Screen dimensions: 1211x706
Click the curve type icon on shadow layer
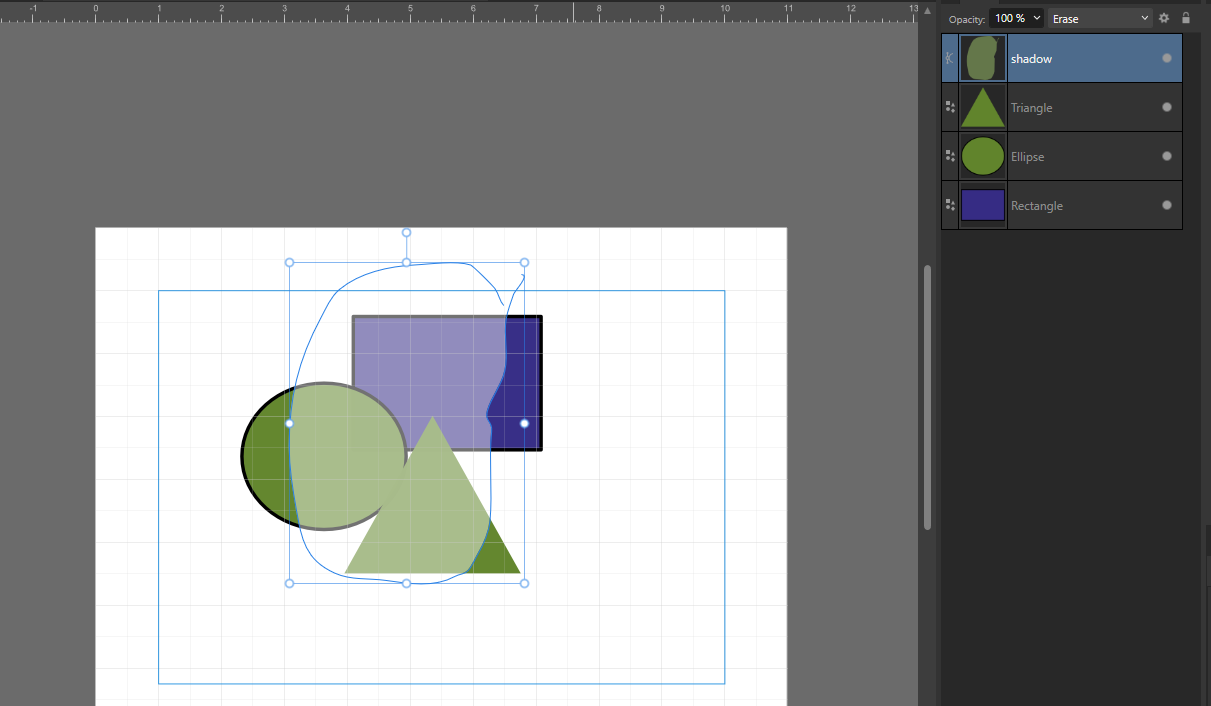(x=950, y=58)
